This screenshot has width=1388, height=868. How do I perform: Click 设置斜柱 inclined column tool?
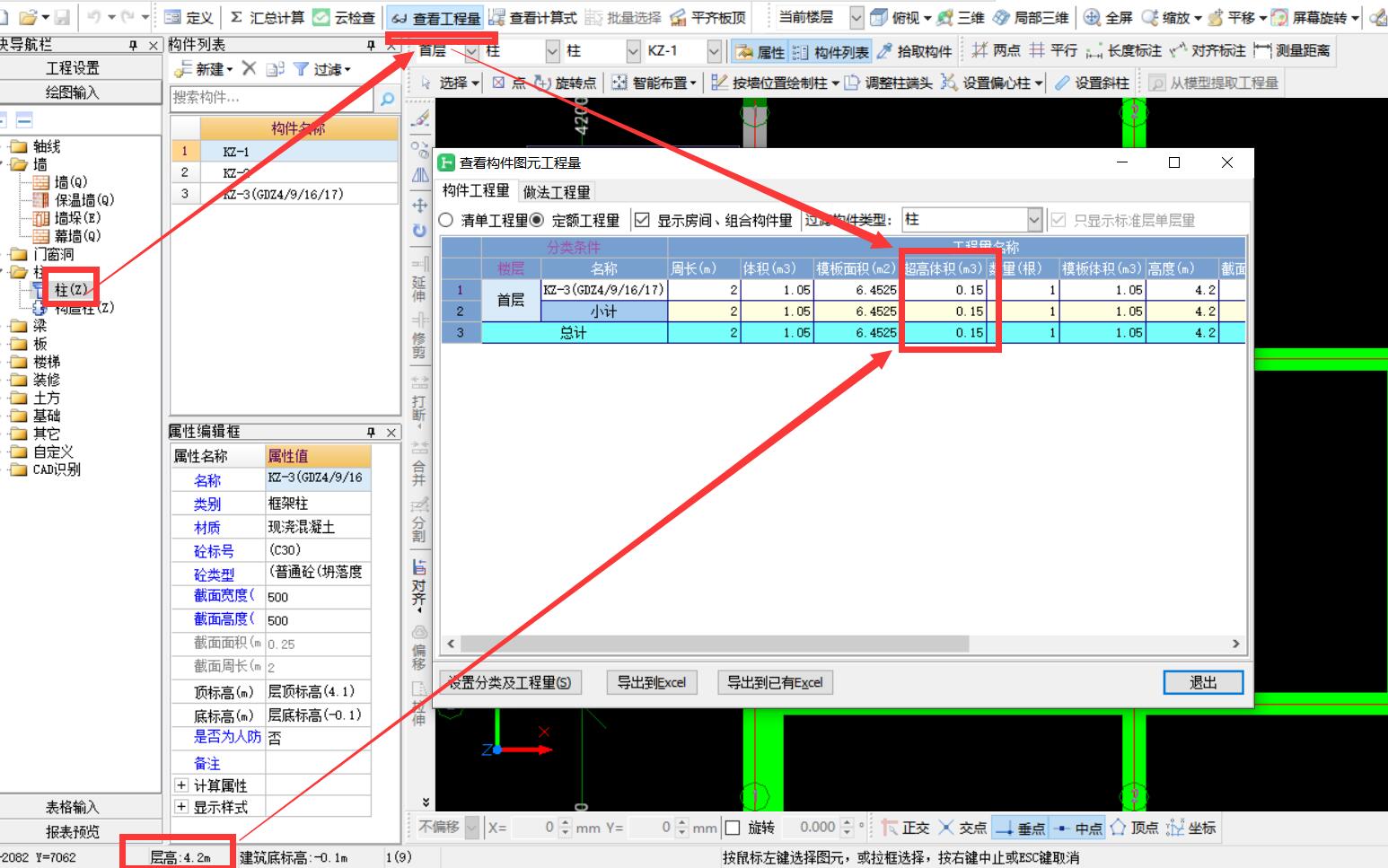(1092, 83)
